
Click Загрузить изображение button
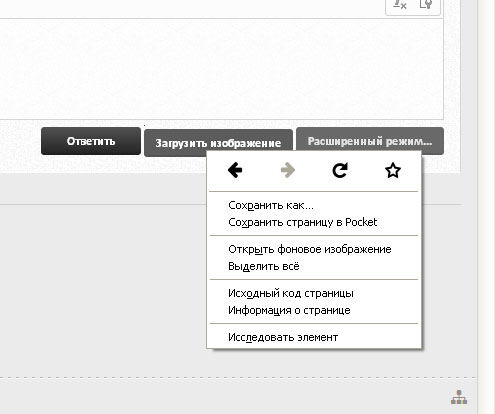(x=218, y=143)
